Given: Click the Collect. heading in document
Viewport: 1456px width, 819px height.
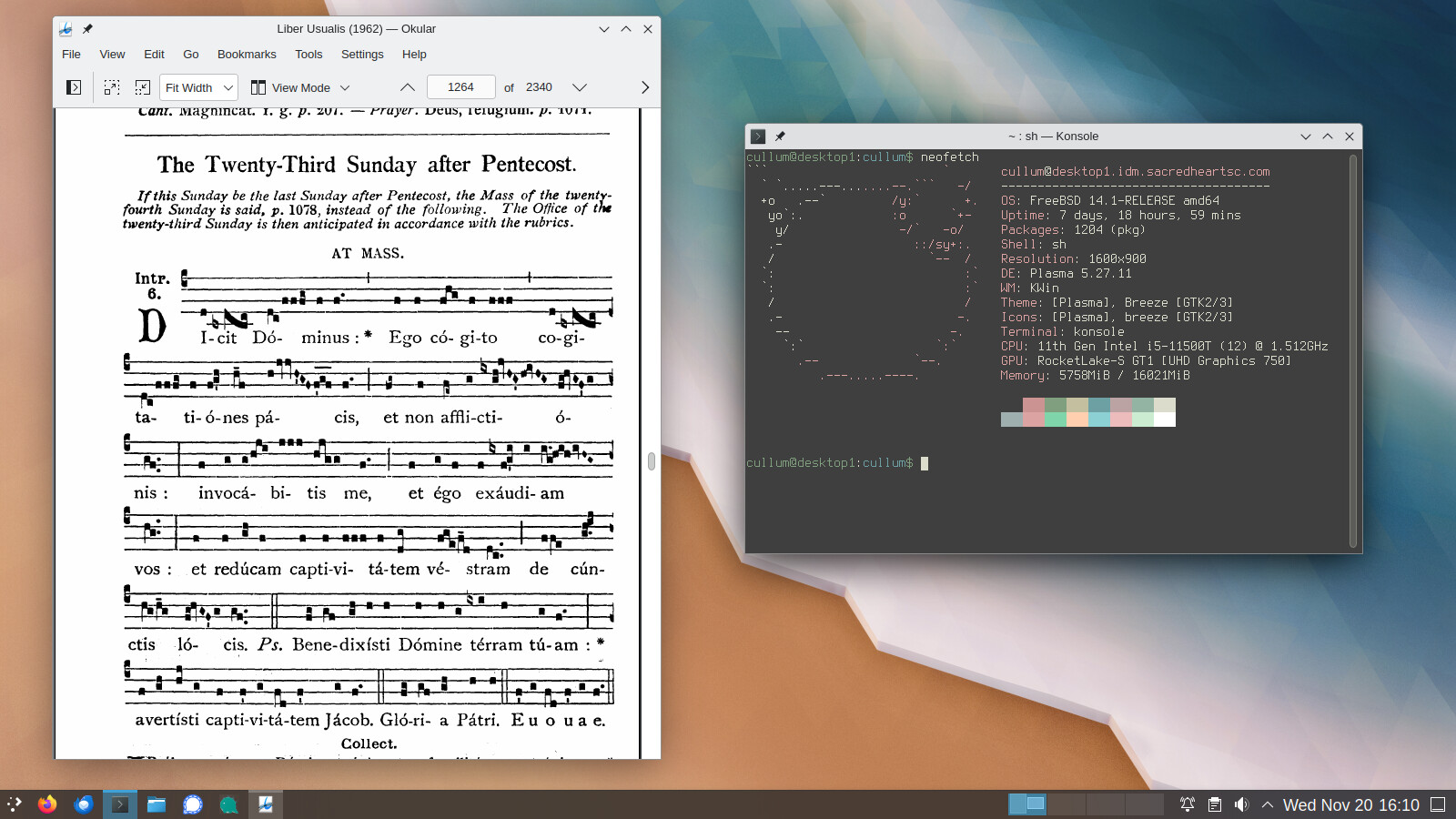Looking at the screenshot, I should pyautogui.click(x=369, y=744).
